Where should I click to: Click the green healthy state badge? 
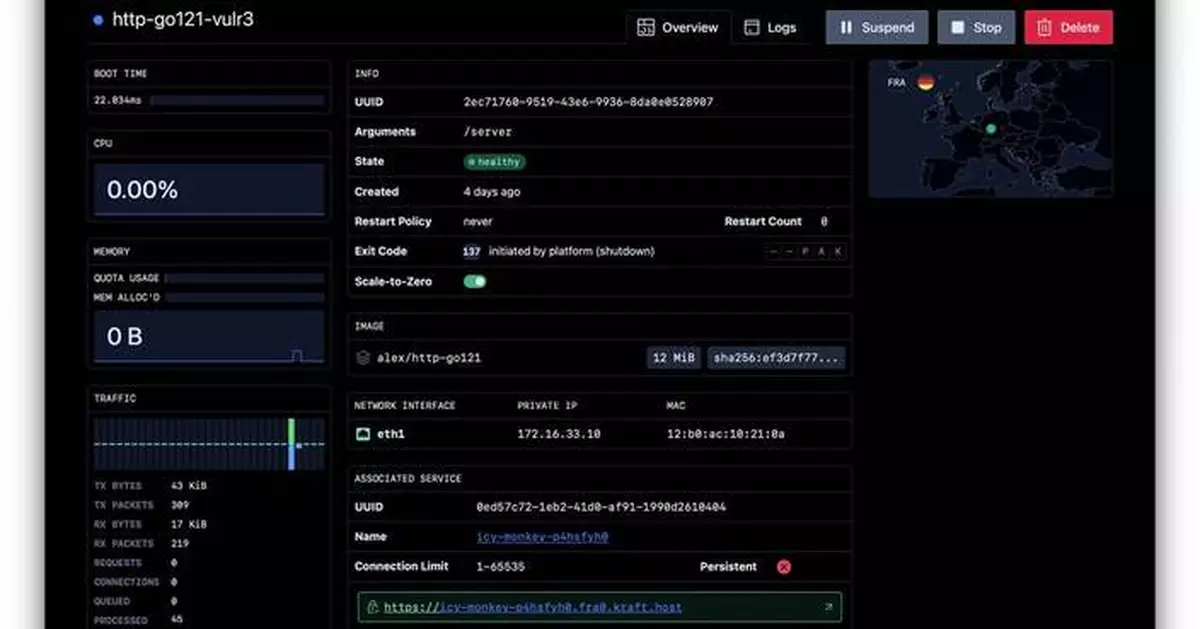pyautogui.click(x=494, y=162)
